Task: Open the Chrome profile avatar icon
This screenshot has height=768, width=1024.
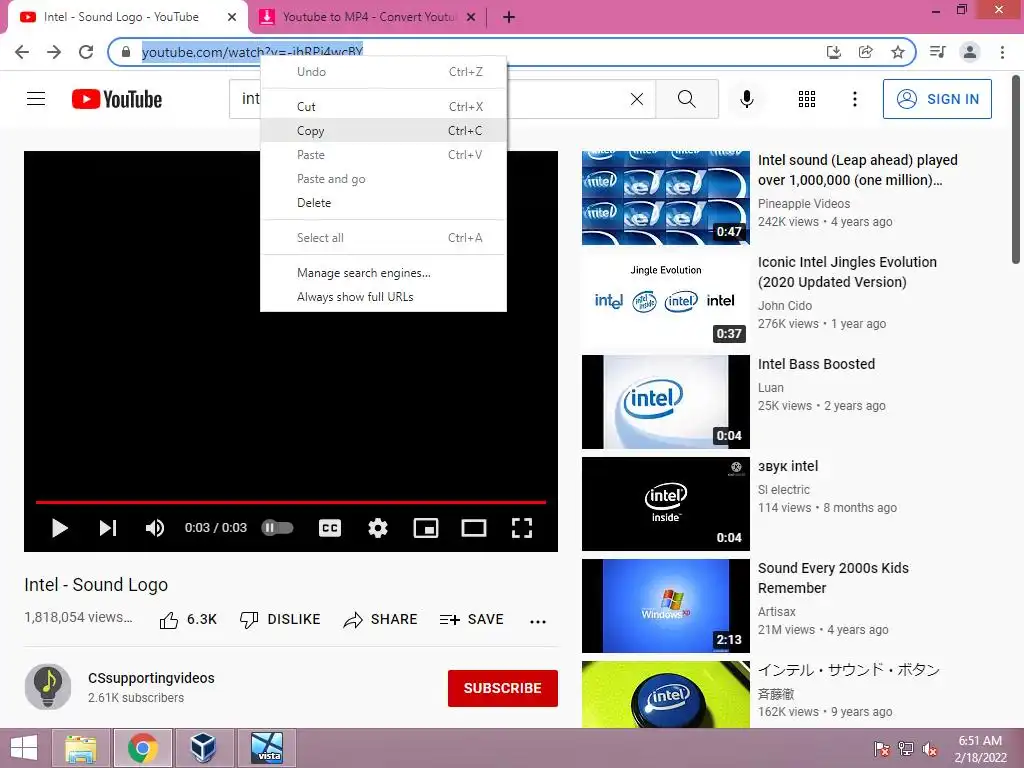Action: click(970, 52)
